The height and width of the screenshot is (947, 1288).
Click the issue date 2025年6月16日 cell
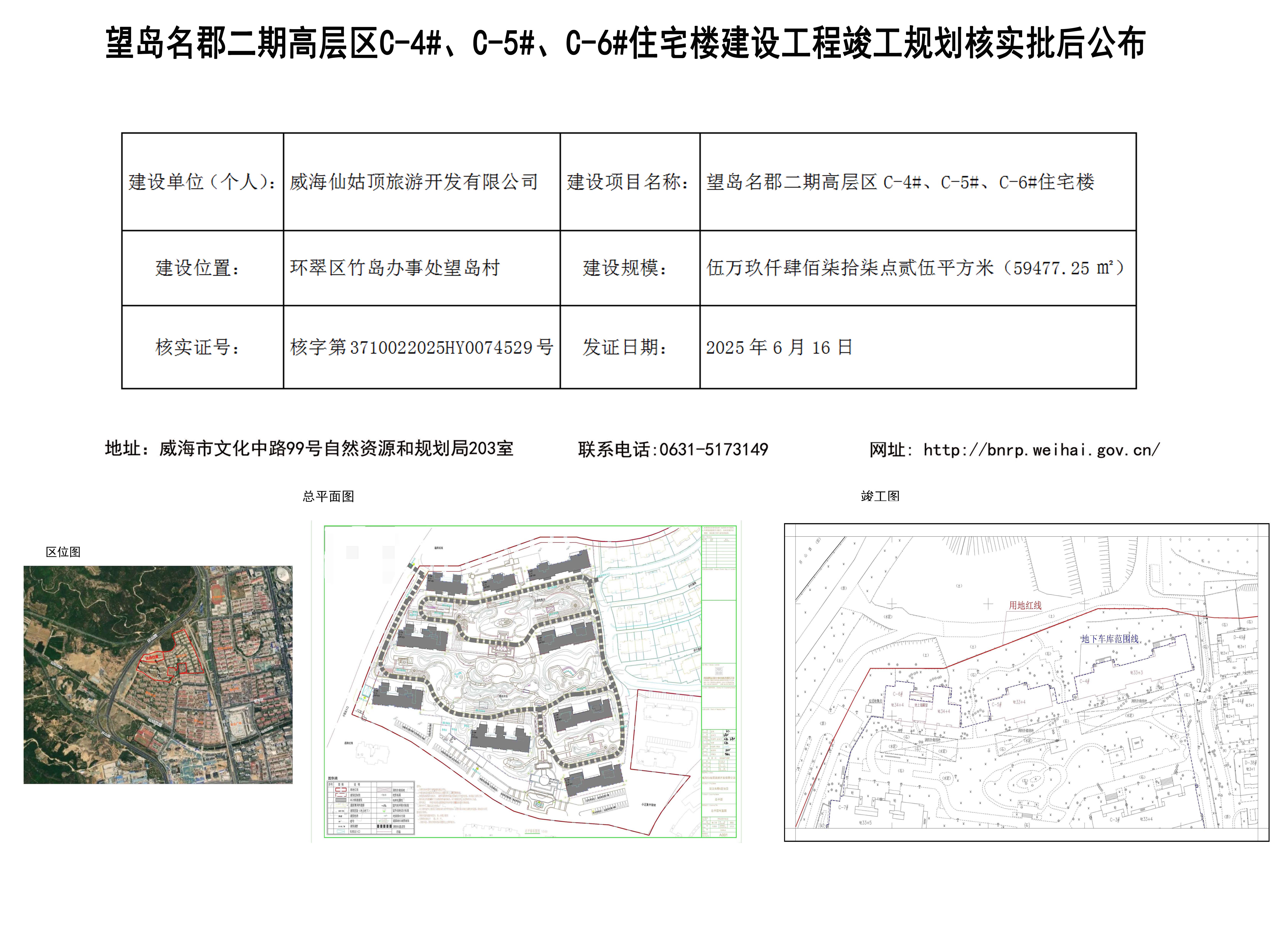coord(918,347)
